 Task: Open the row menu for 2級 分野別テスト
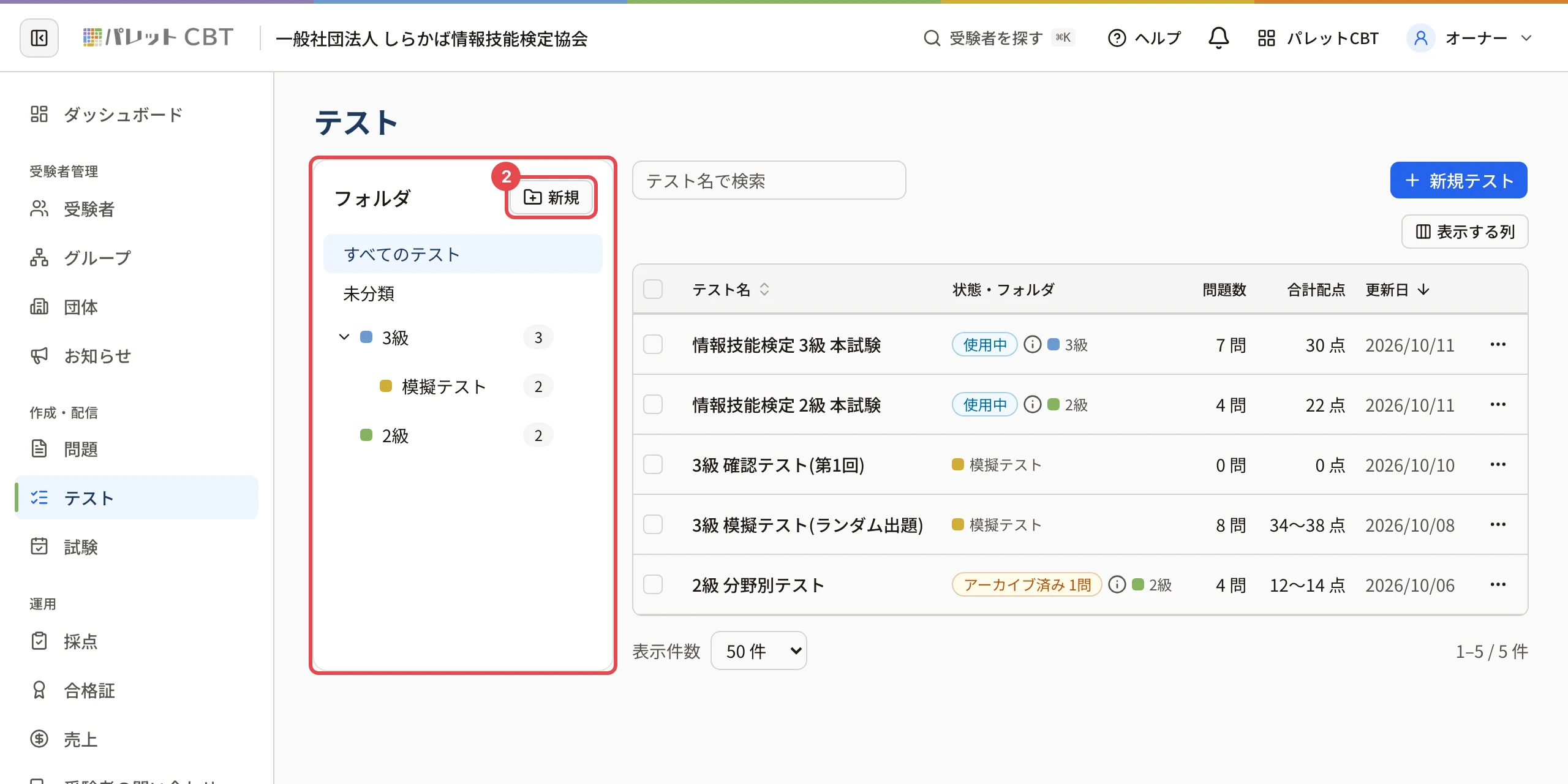pyautogui.click(x=1498, y=584)
